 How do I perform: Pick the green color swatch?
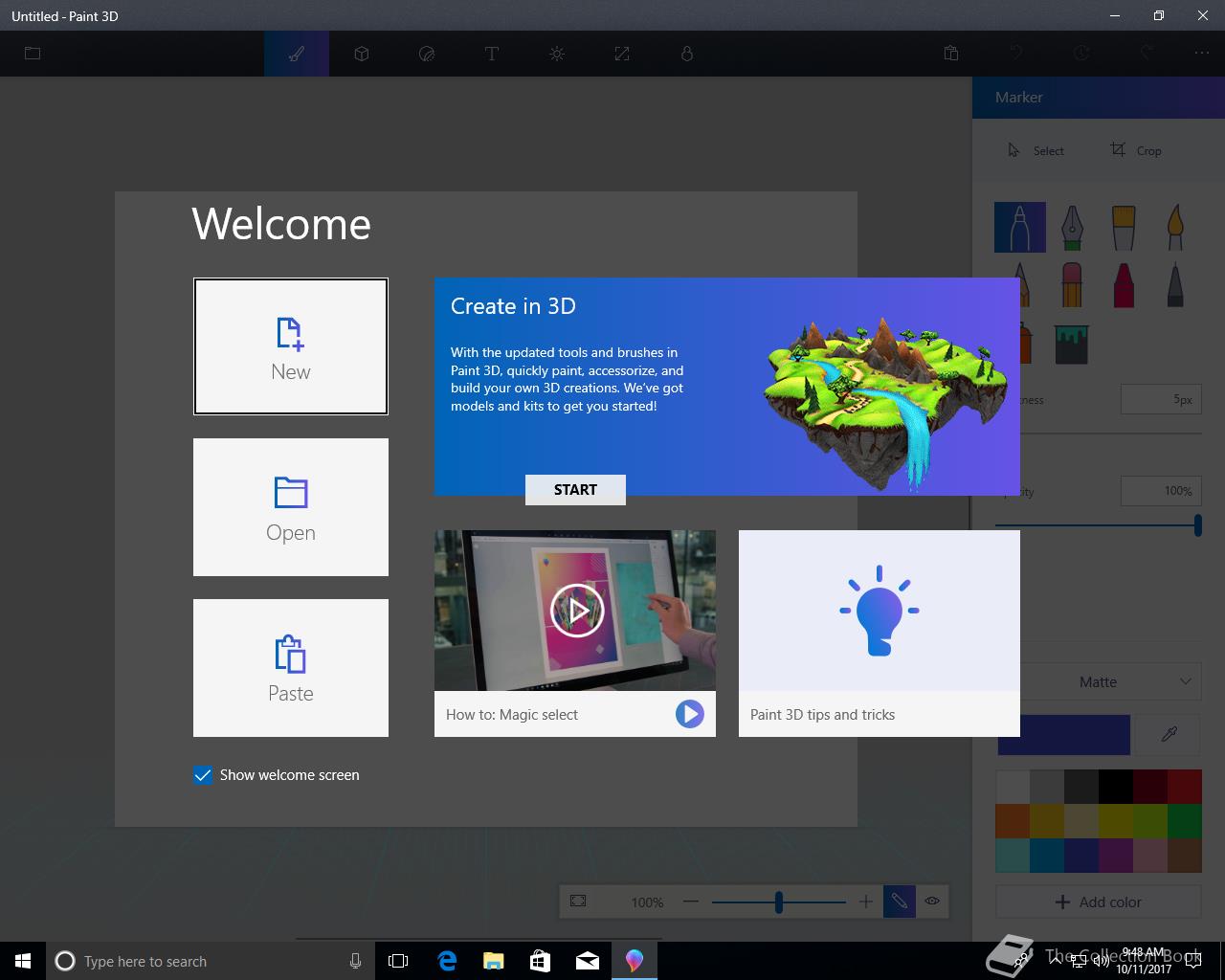tap(1185, 821)
